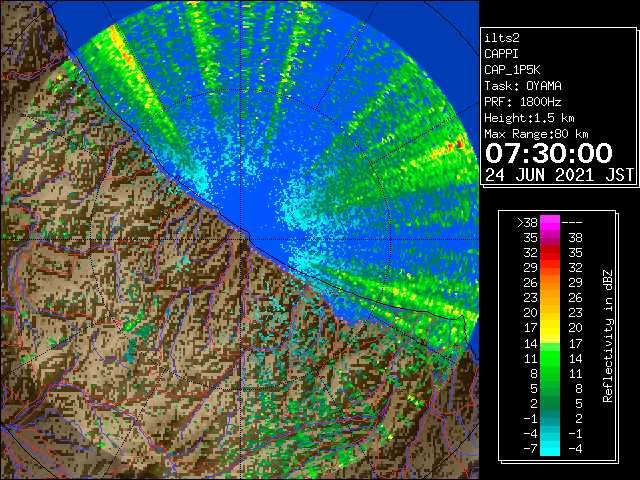The width and height of the screenshot is (640, 480).
Task: Click the 07:30:00 timestamp
Action: coord(549,153)
